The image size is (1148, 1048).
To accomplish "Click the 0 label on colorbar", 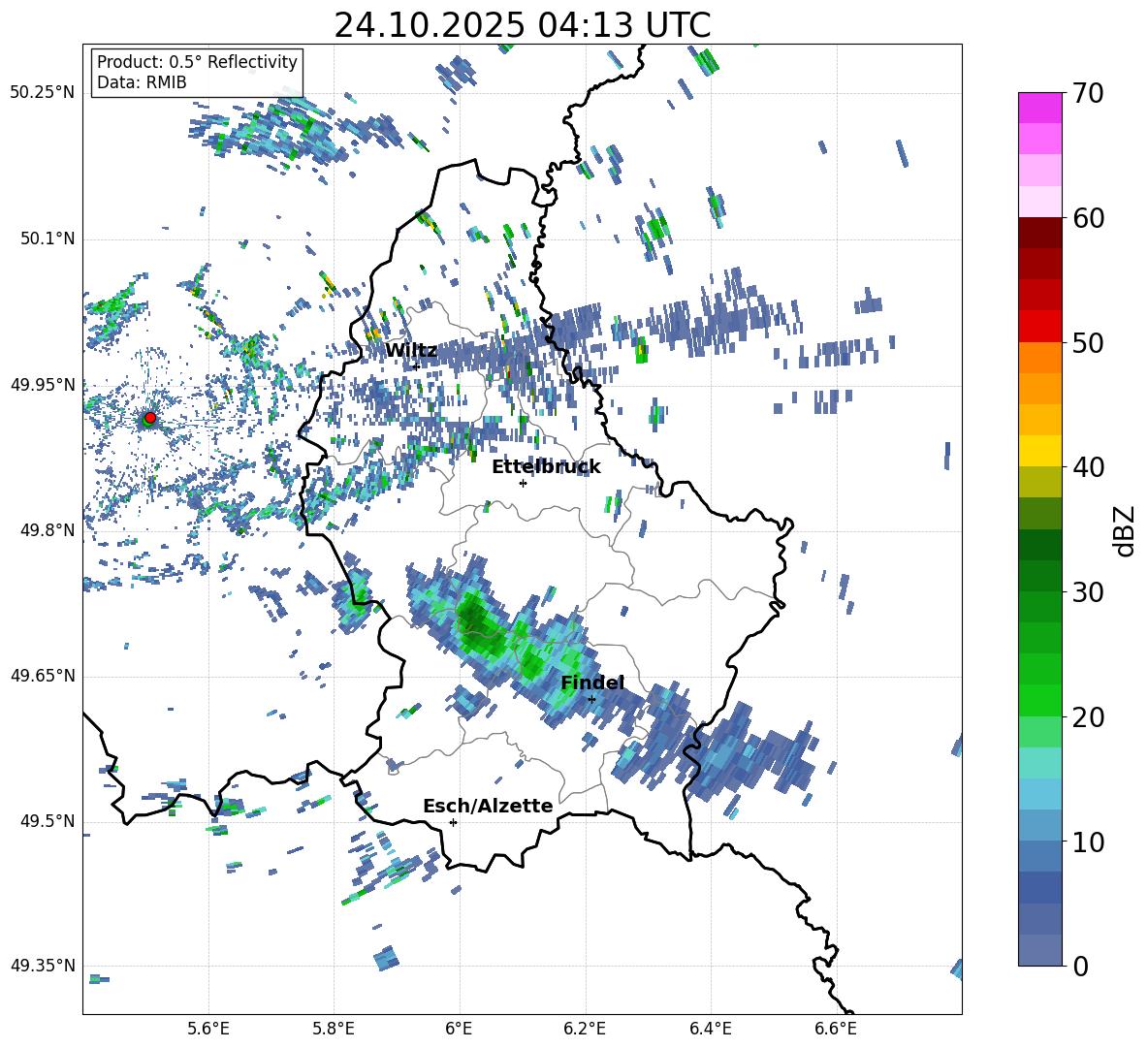I will (1080, 966).
